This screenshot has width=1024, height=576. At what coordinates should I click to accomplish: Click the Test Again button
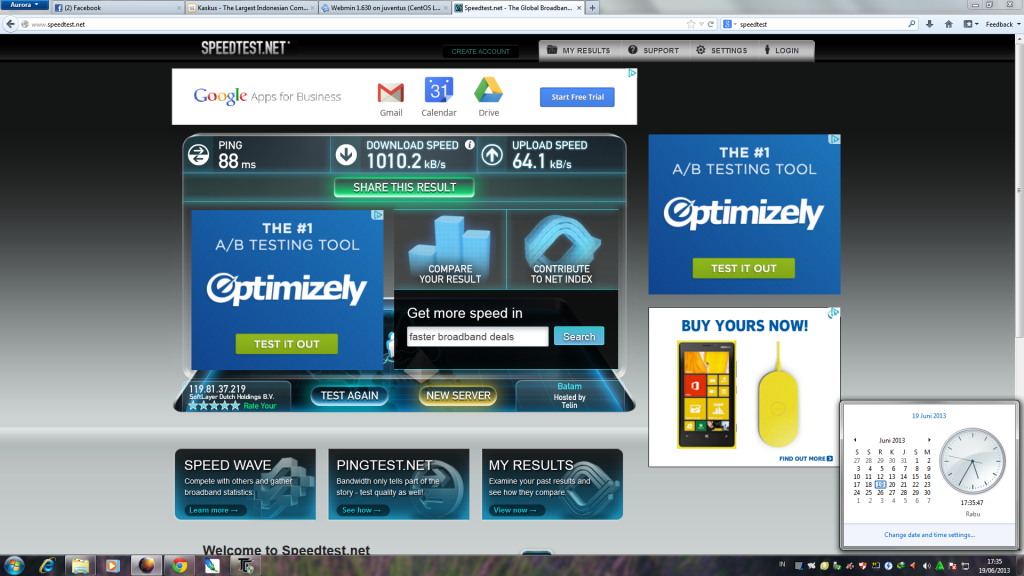pyautogui.click(x=349, y=395)
